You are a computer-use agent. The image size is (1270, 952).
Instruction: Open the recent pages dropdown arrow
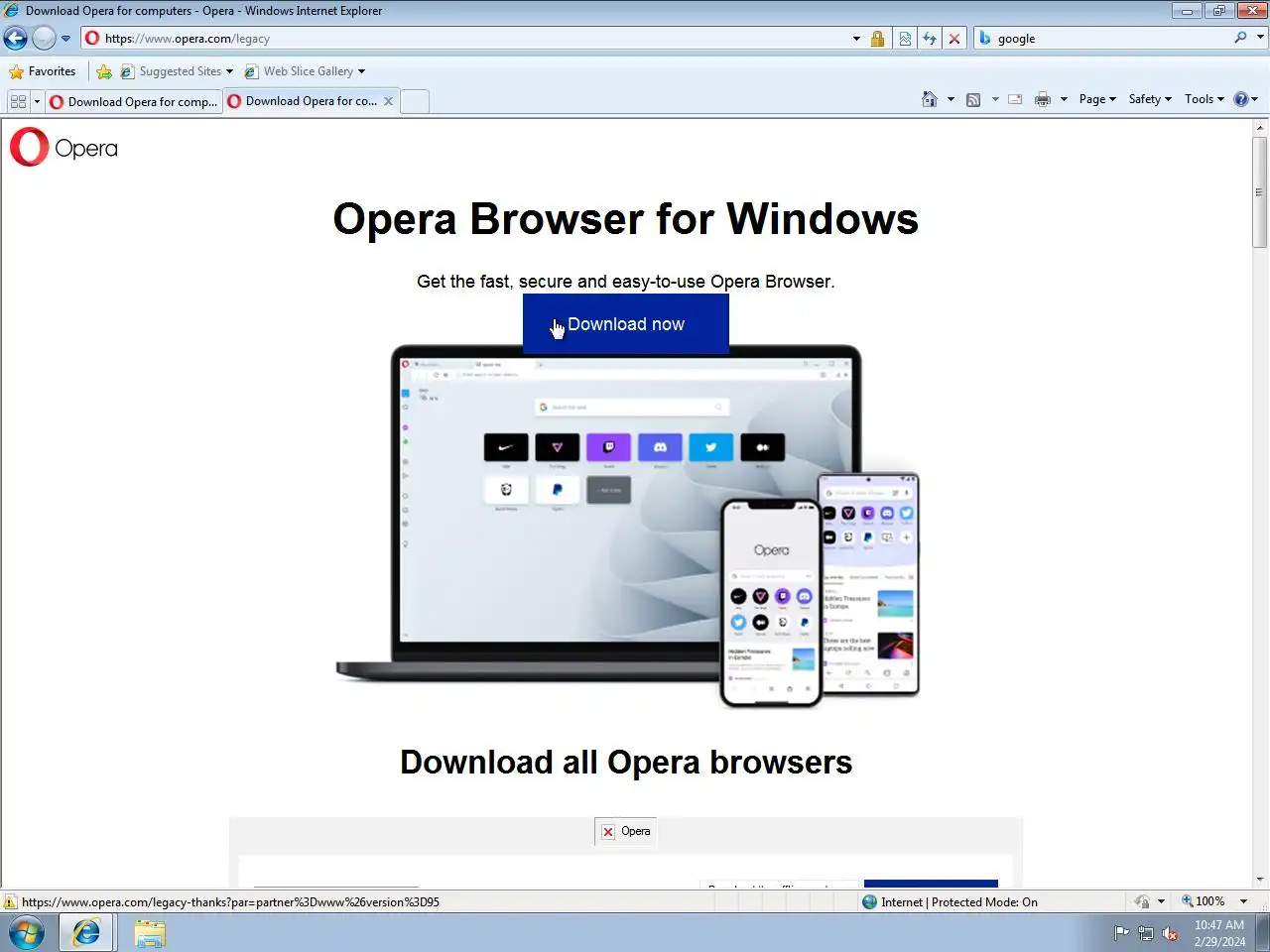65,39
